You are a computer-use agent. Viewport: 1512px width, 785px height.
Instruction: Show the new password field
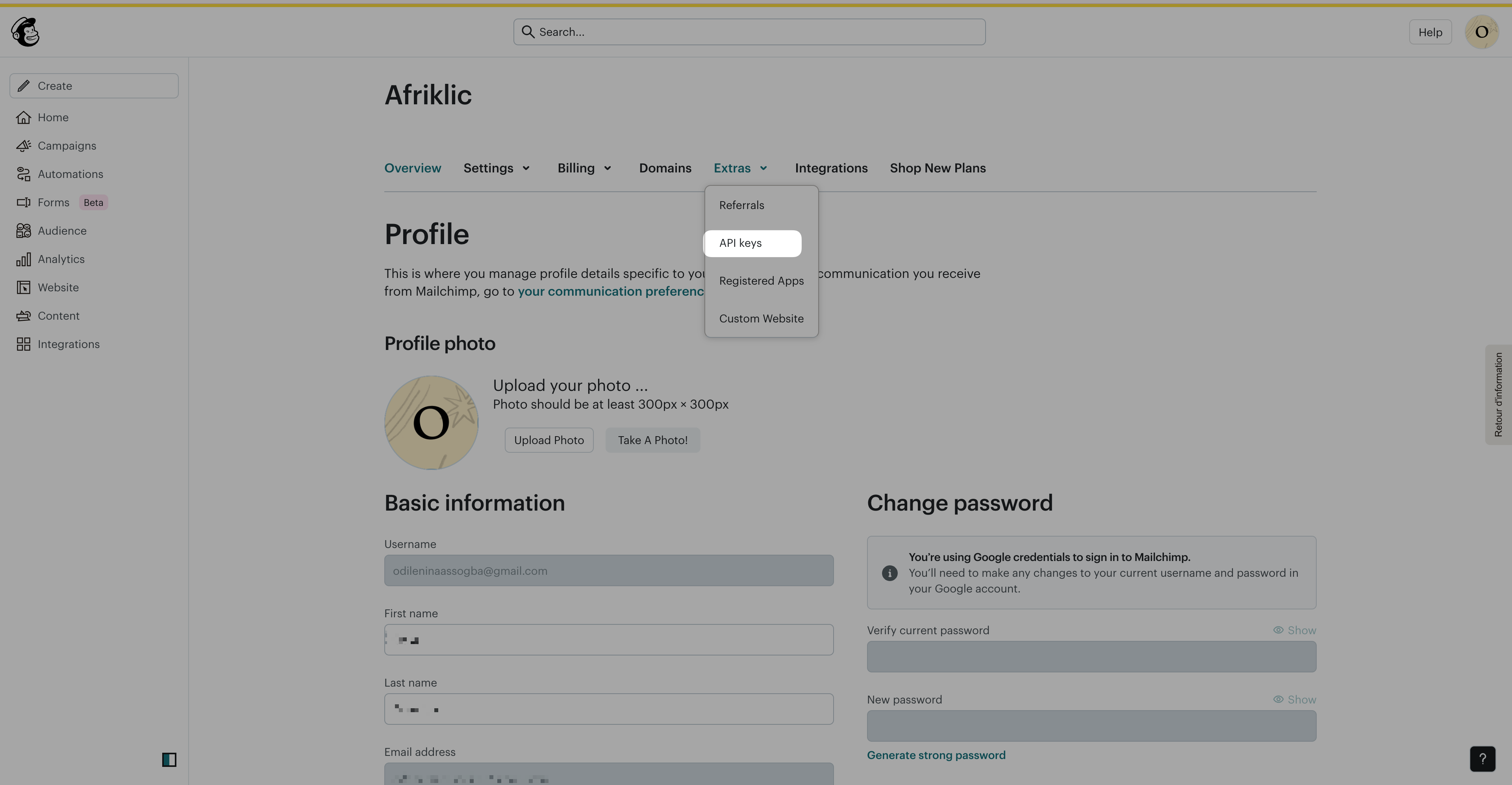pos(1294,699)
